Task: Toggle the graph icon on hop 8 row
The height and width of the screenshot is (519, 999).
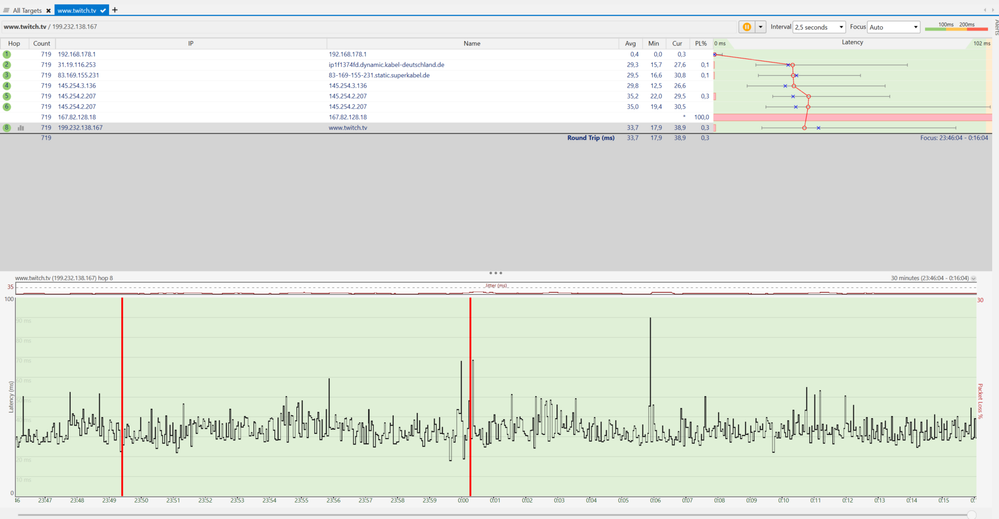Action: [x=21, y=128]
